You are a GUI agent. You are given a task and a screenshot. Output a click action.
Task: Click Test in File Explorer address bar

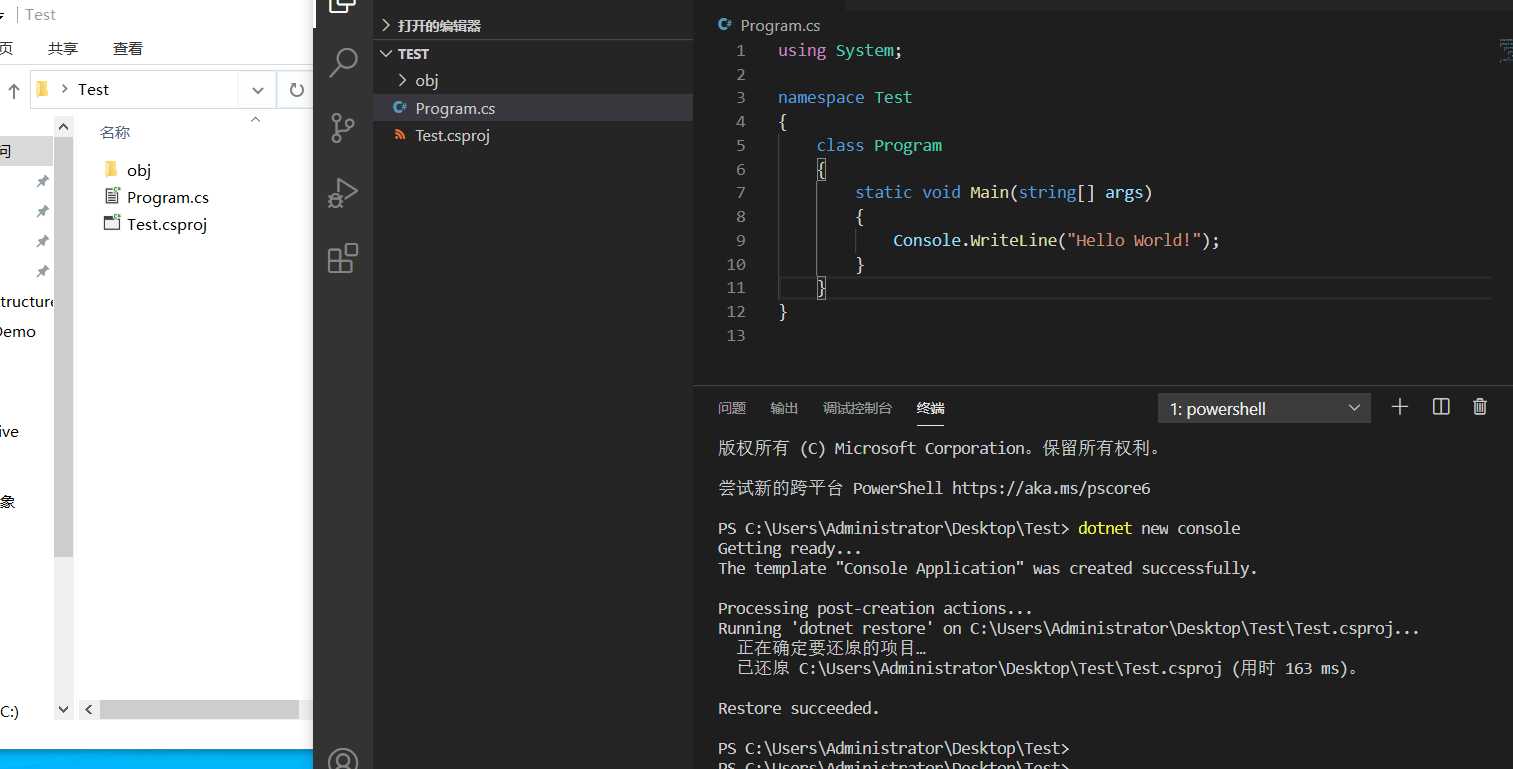[93, 89]
